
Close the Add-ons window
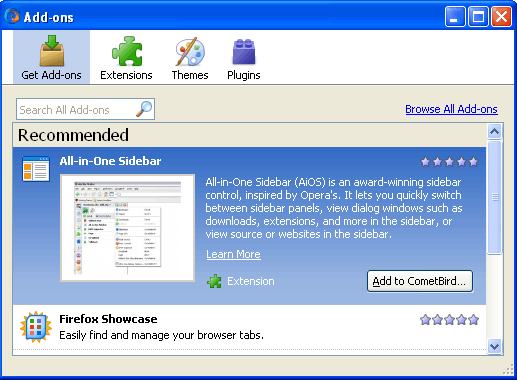coord(501,16)
